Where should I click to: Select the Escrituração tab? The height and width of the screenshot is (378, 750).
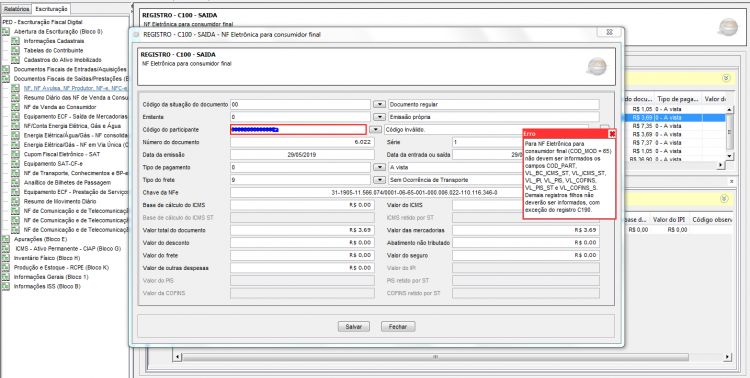point(52,9)
